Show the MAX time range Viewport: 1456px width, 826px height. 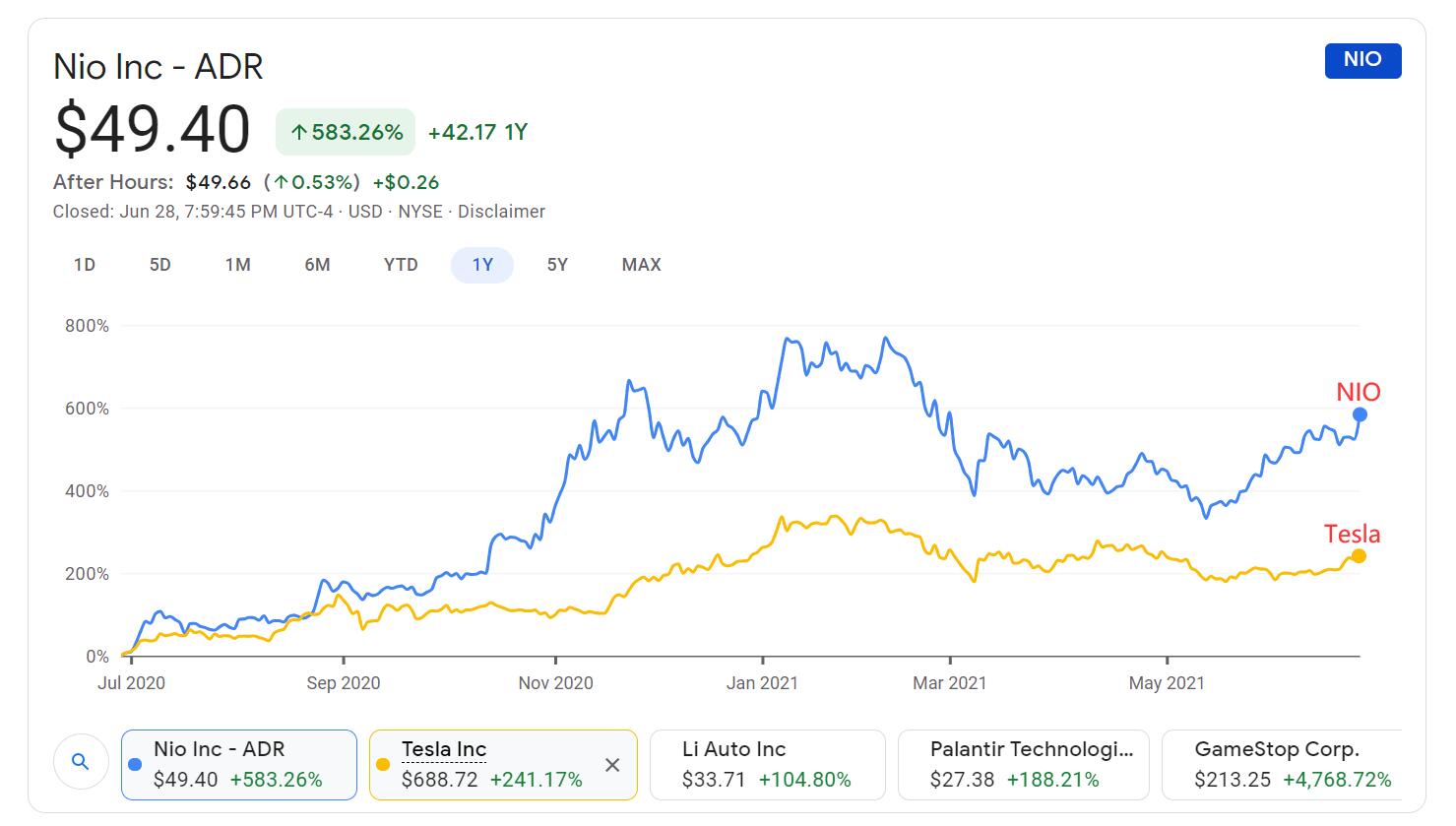[x=641, y=265]
